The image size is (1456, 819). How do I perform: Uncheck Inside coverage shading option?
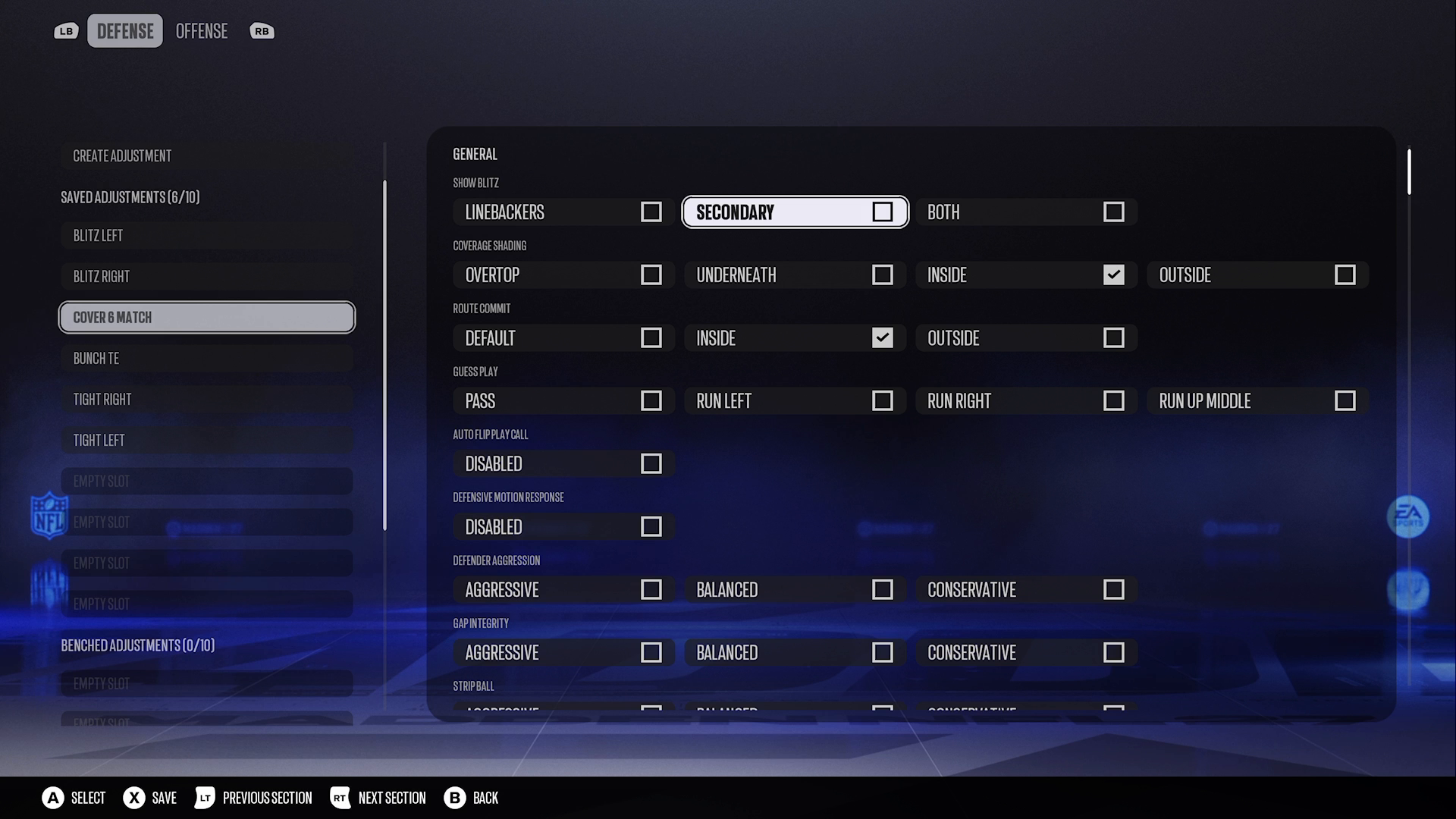click(1113, 275)
